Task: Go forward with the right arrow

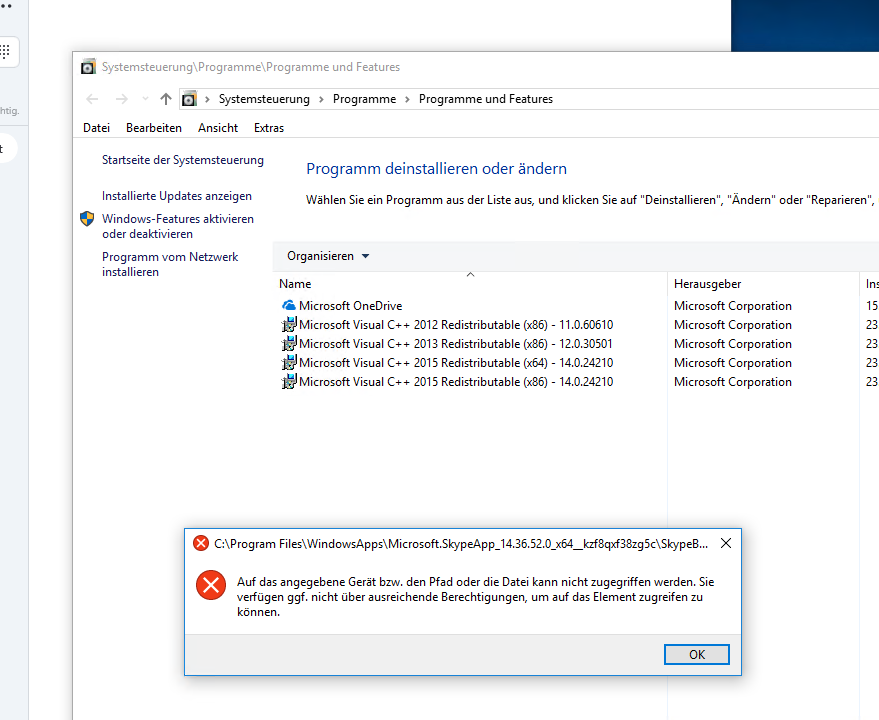Action: point(122,99)
